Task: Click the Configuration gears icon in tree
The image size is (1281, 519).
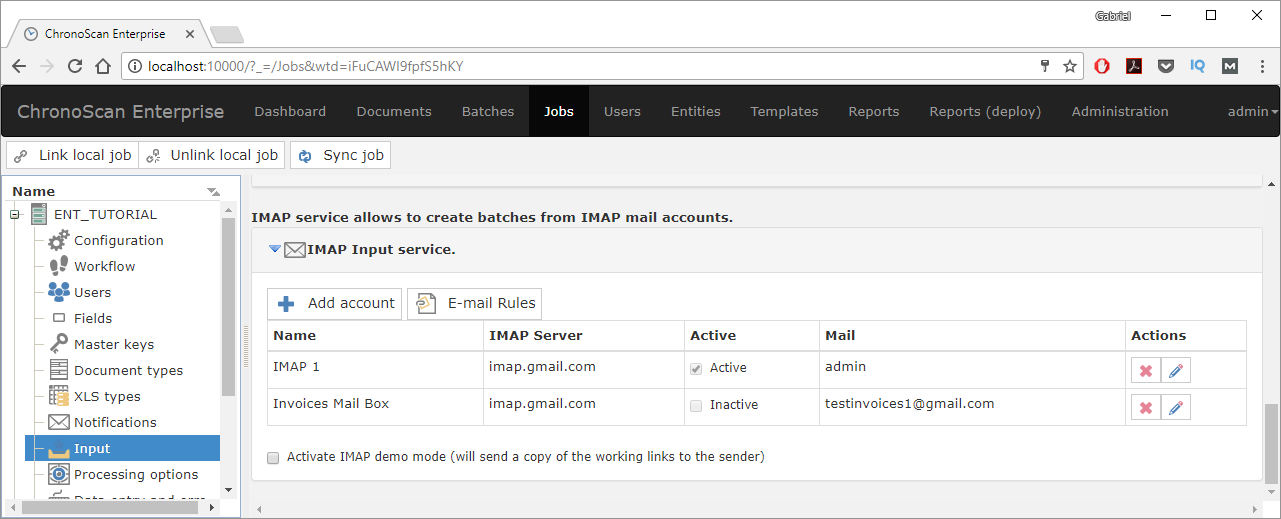Action: (59, 240)
